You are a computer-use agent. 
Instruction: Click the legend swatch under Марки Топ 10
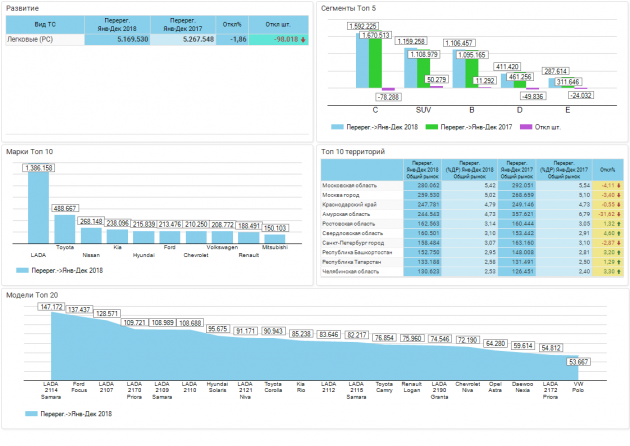pyautogui.click(x=23, y=270)
